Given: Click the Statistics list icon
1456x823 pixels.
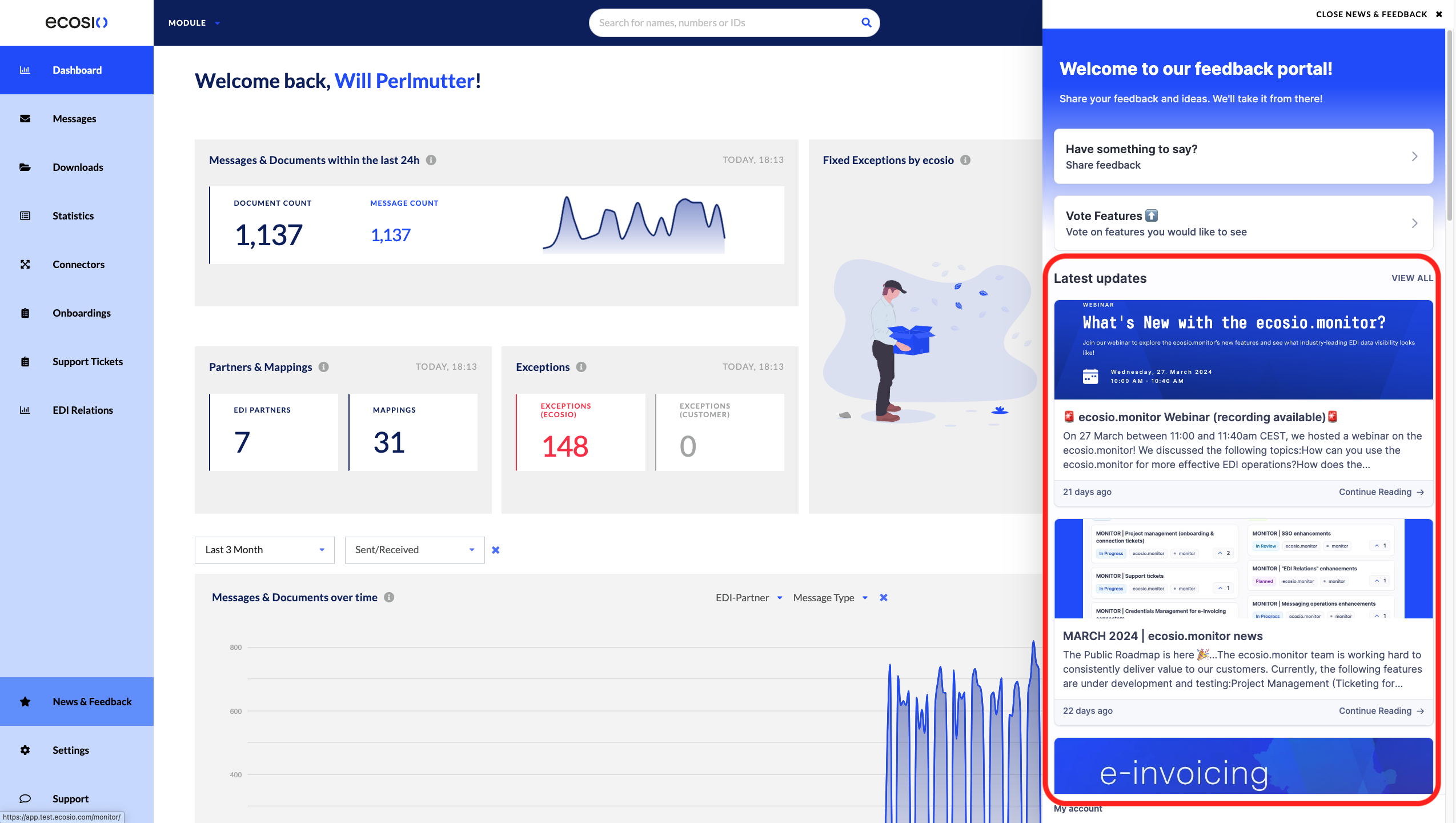Looking at the screenshot, I should pyautogui.click(x=25, y=215).
